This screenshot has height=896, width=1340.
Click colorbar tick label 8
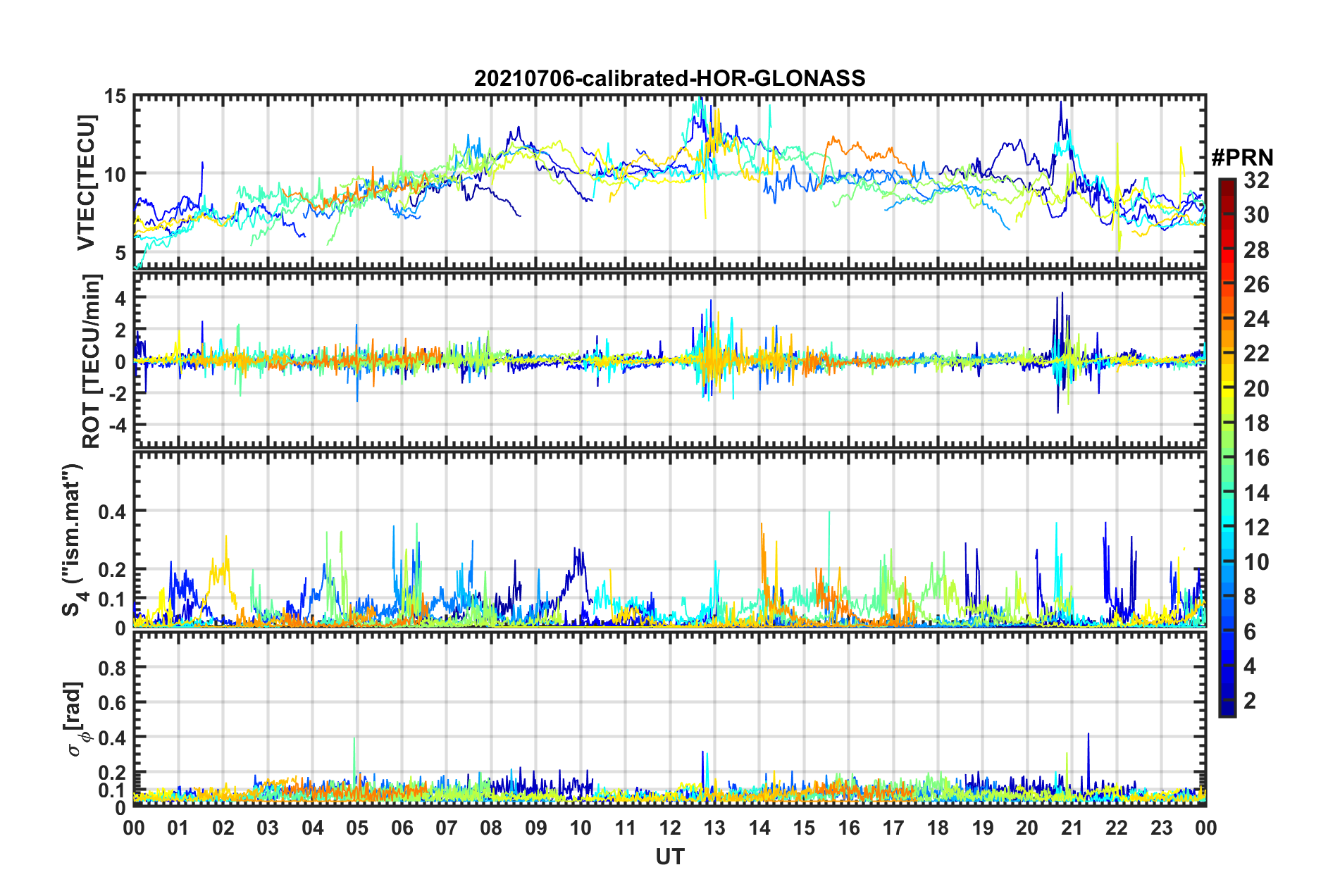pos(1250,597)
